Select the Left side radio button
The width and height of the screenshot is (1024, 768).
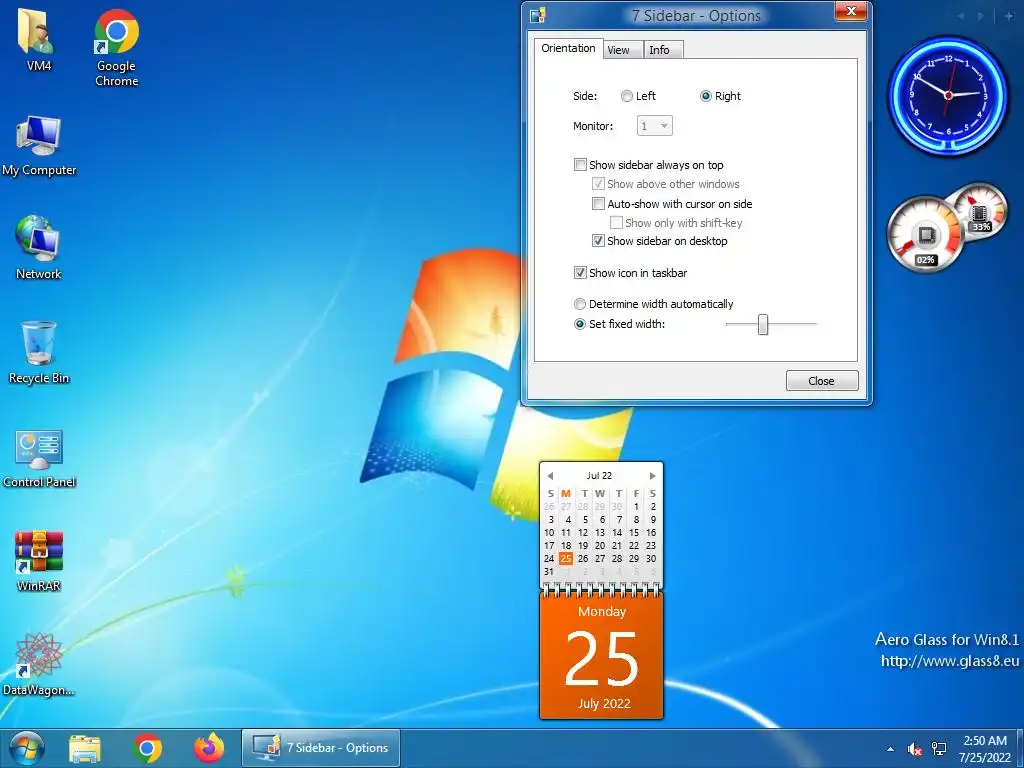(x=626, y=96)
